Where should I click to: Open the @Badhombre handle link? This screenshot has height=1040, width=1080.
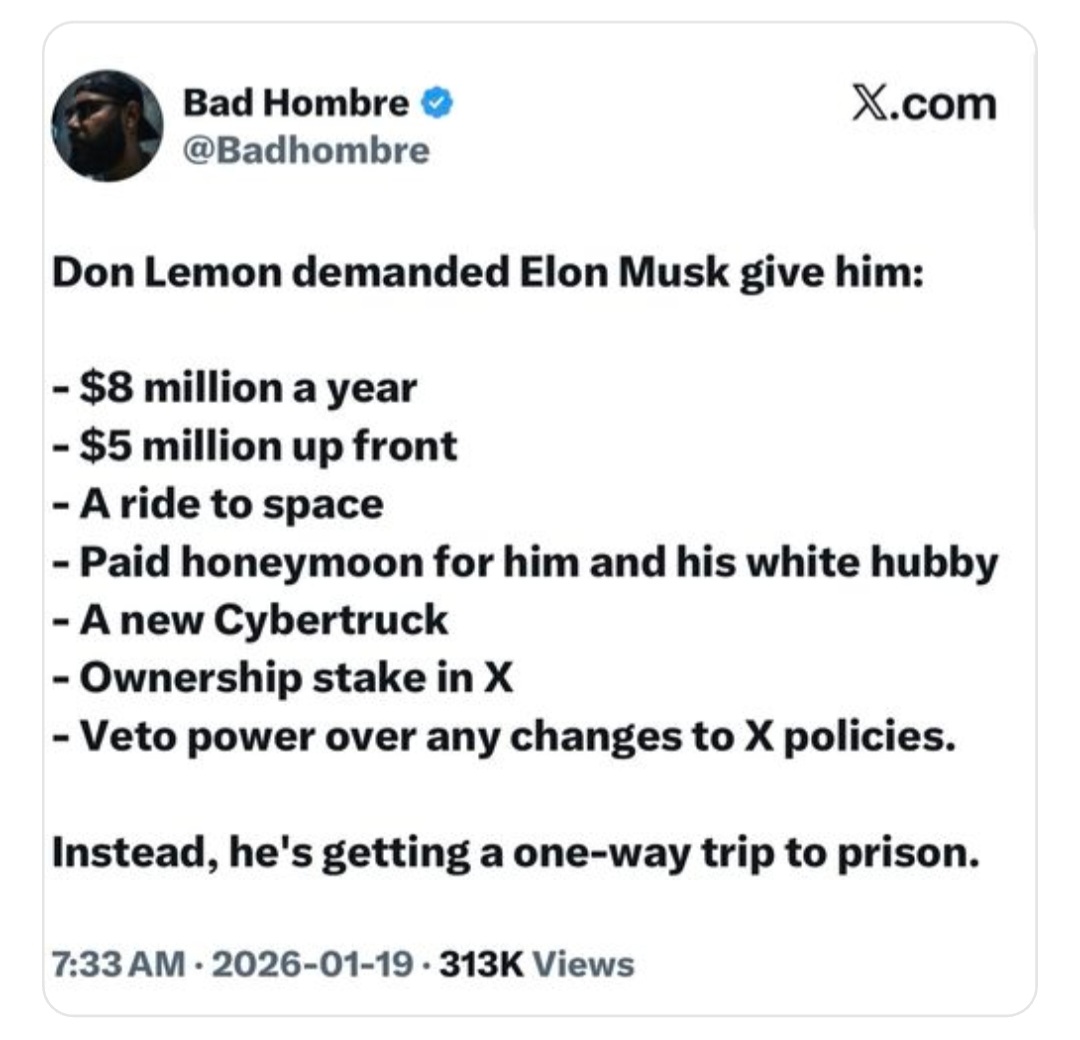pyautogui.click(x=306, y=150)
